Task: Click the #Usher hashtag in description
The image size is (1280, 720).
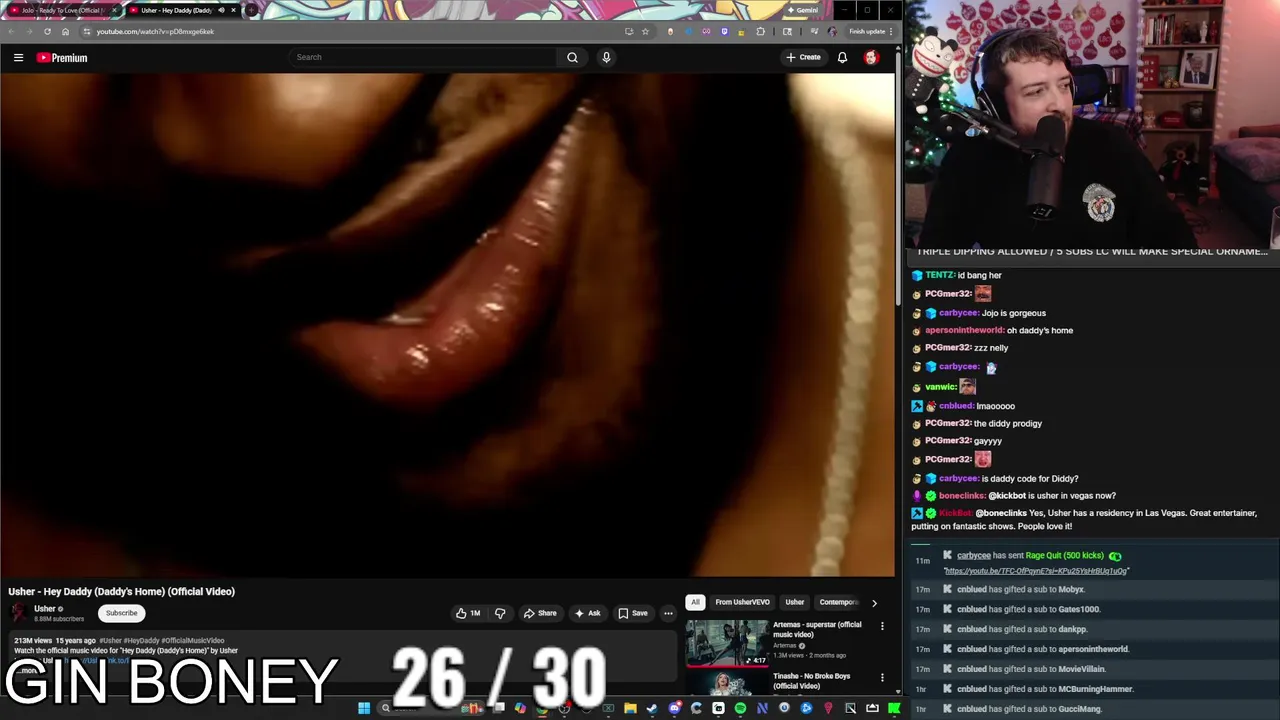Action: tap(112, 640)
